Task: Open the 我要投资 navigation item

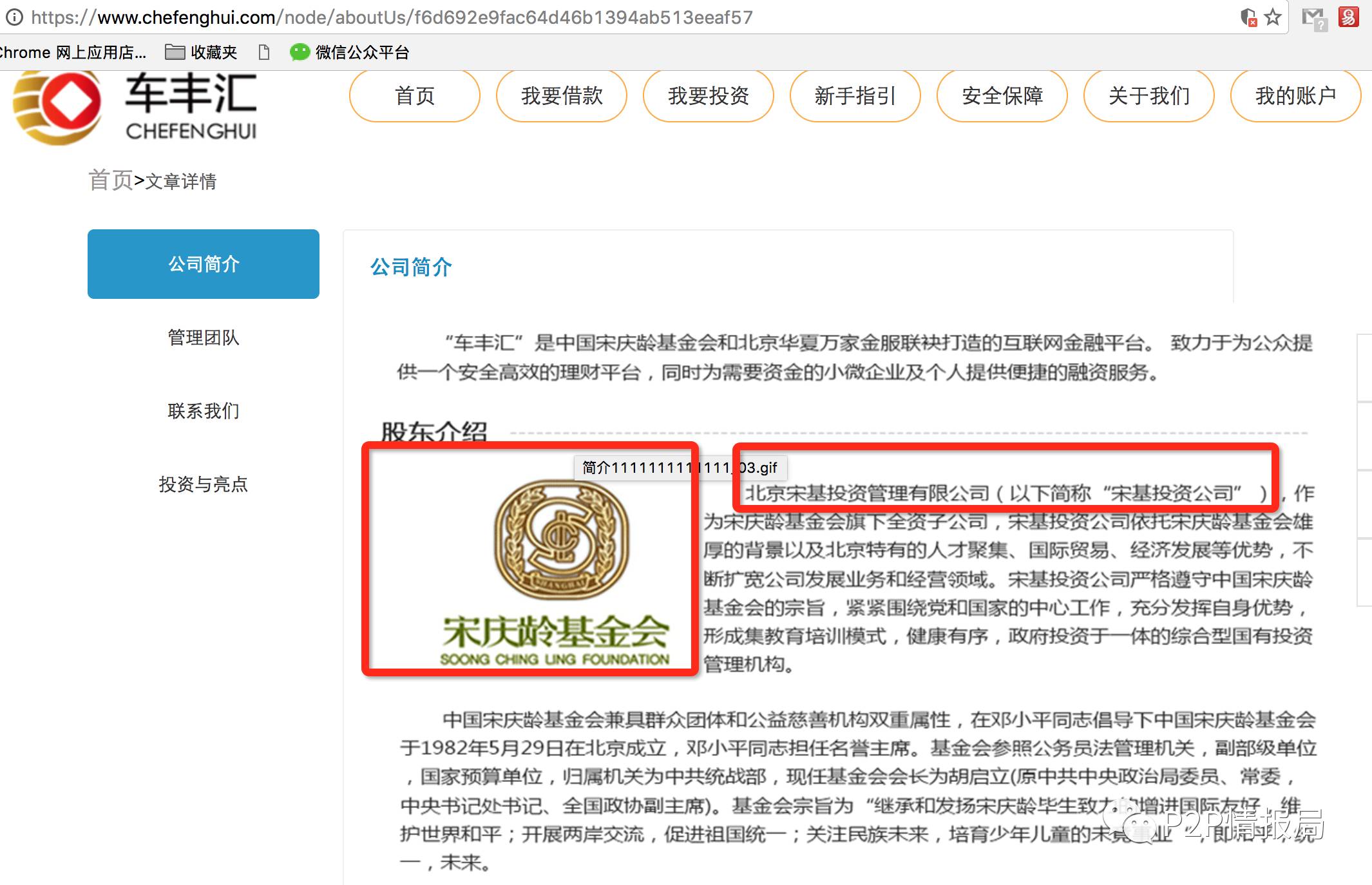Action: click(x=709, y=96)
